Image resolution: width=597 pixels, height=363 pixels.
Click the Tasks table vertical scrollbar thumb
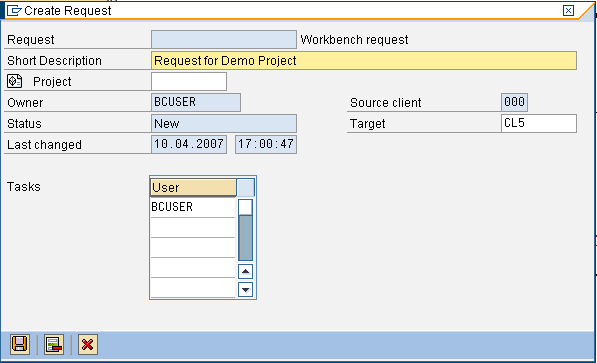246,238
